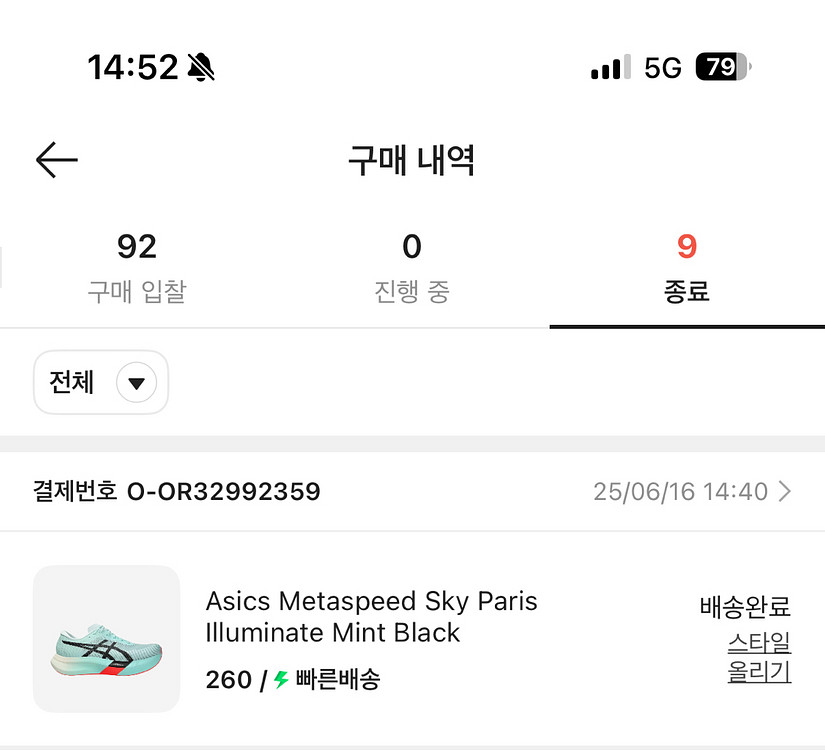Tap the 260 size label

click(228, 680)
